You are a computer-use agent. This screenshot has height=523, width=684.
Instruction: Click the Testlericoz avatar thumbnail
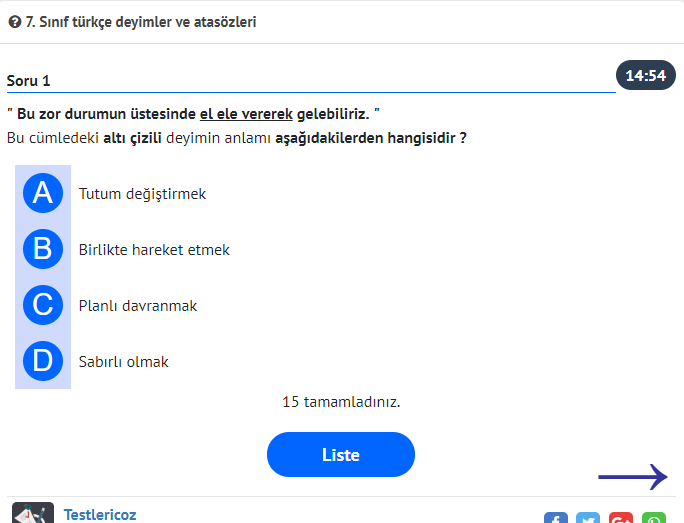click(33, 513)
